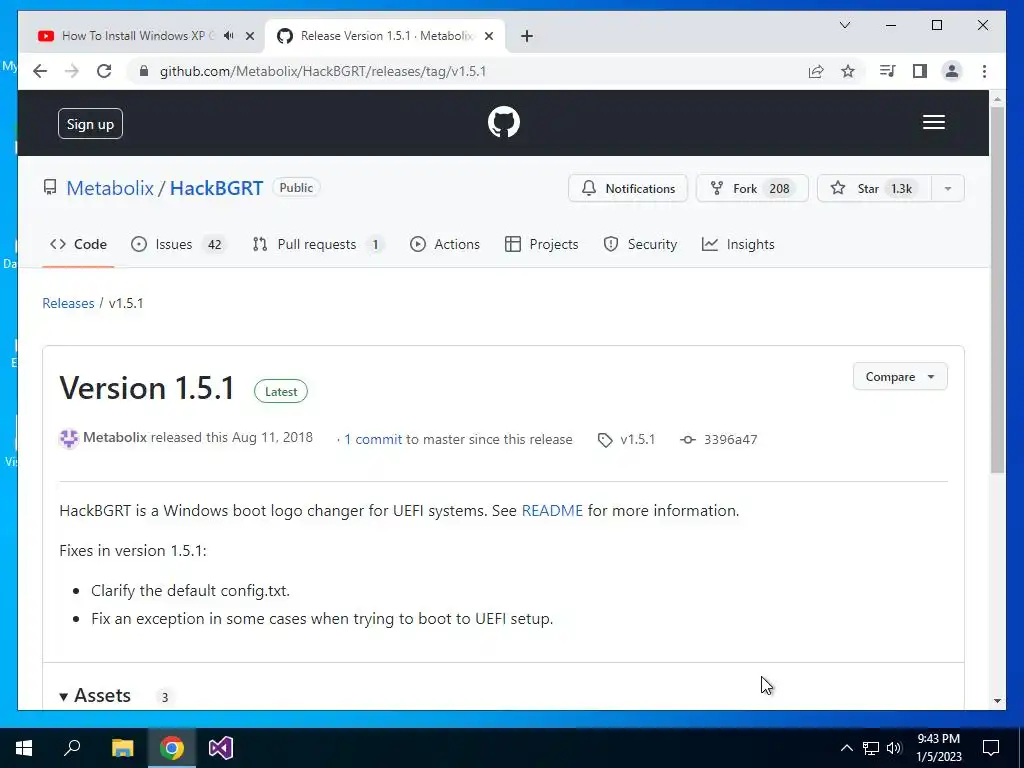Open Chrome profile avatar
Screen dimensions: 1024x768
pyautogui.click(x=952, y=71)
